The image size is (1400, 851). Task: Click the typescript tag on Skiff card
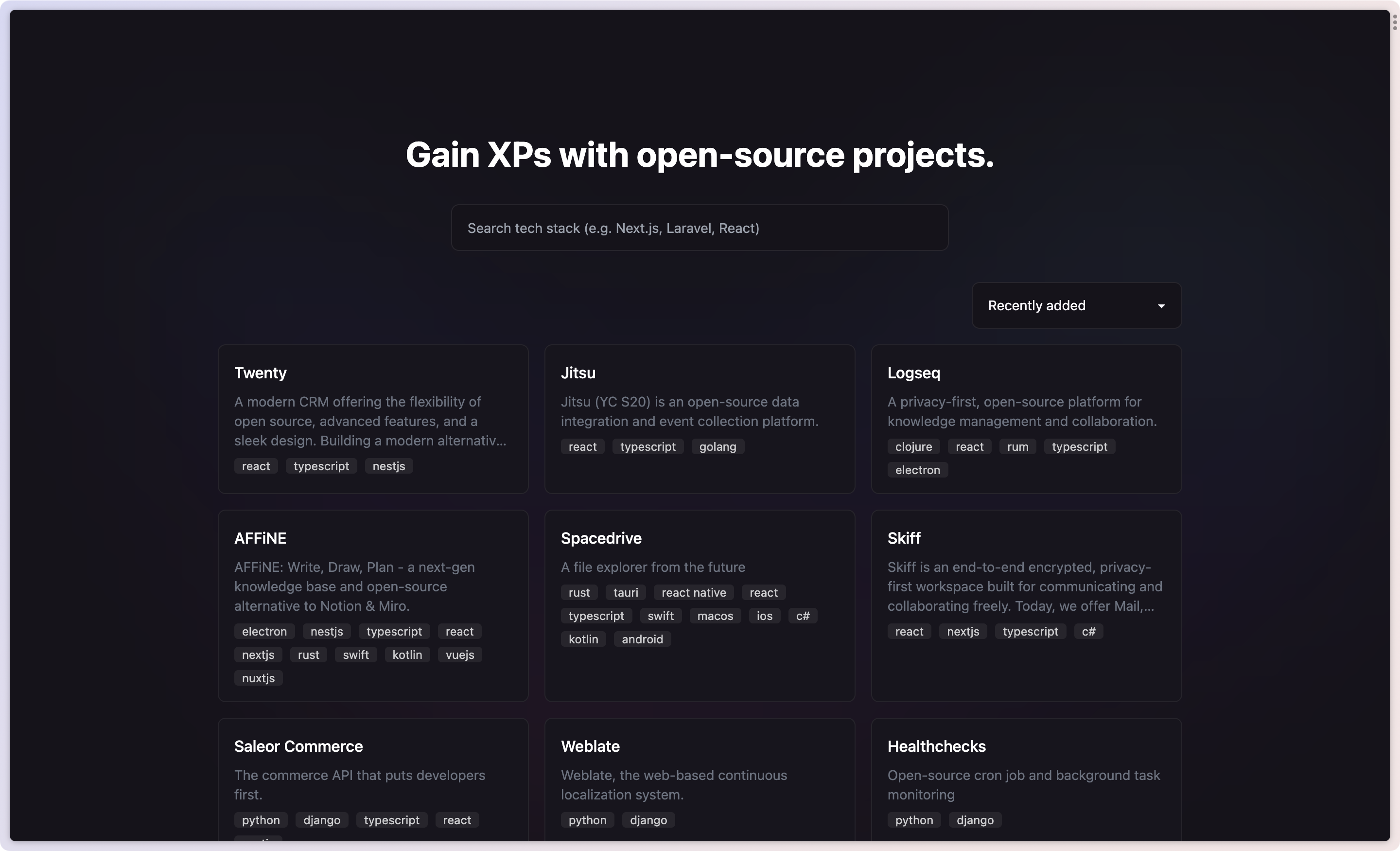tap(1031, 632)
